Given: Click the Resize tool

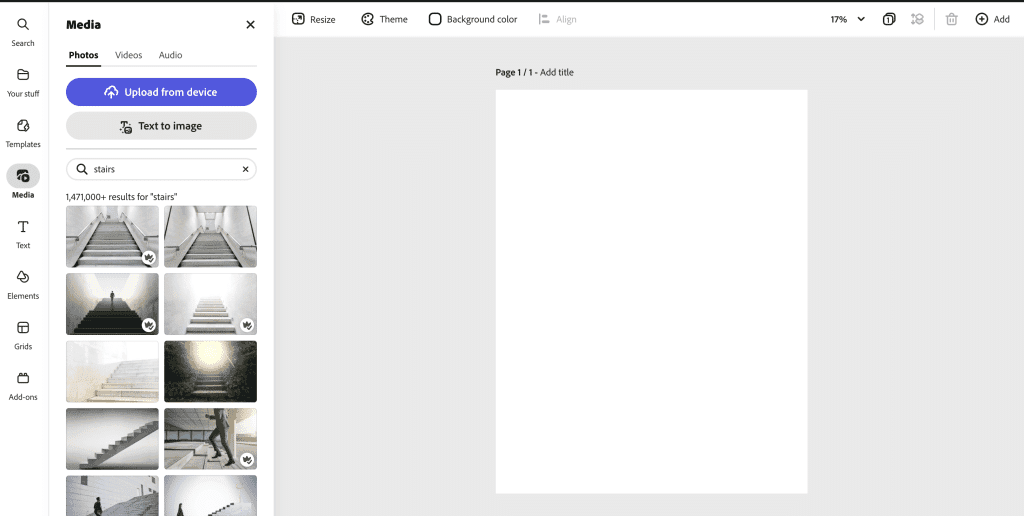Looking at the screenshot, I should (x=313, y=20).
